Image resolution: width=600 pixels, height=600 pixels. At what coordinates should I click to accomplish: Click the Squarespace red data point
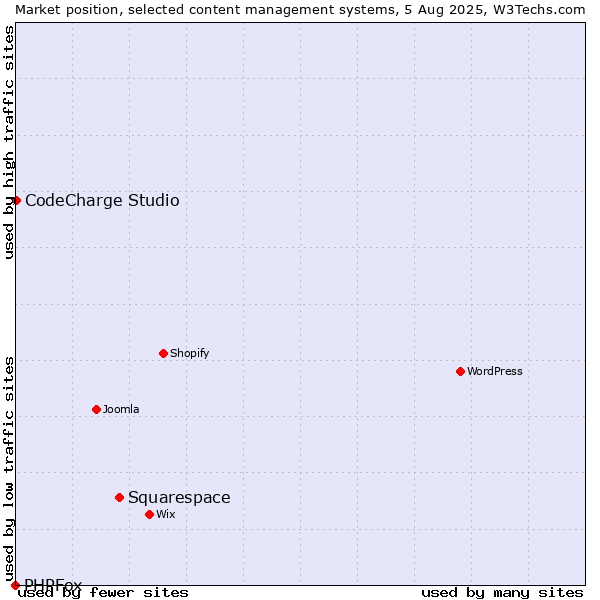pyautogui.click(x=119, y=497)
